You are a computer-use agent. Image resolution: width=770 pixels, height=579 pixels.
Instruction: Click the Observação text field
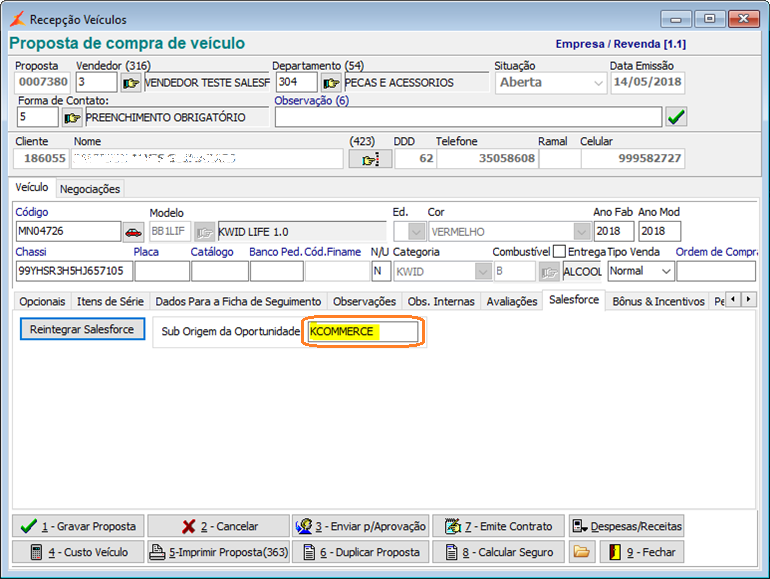468,117
